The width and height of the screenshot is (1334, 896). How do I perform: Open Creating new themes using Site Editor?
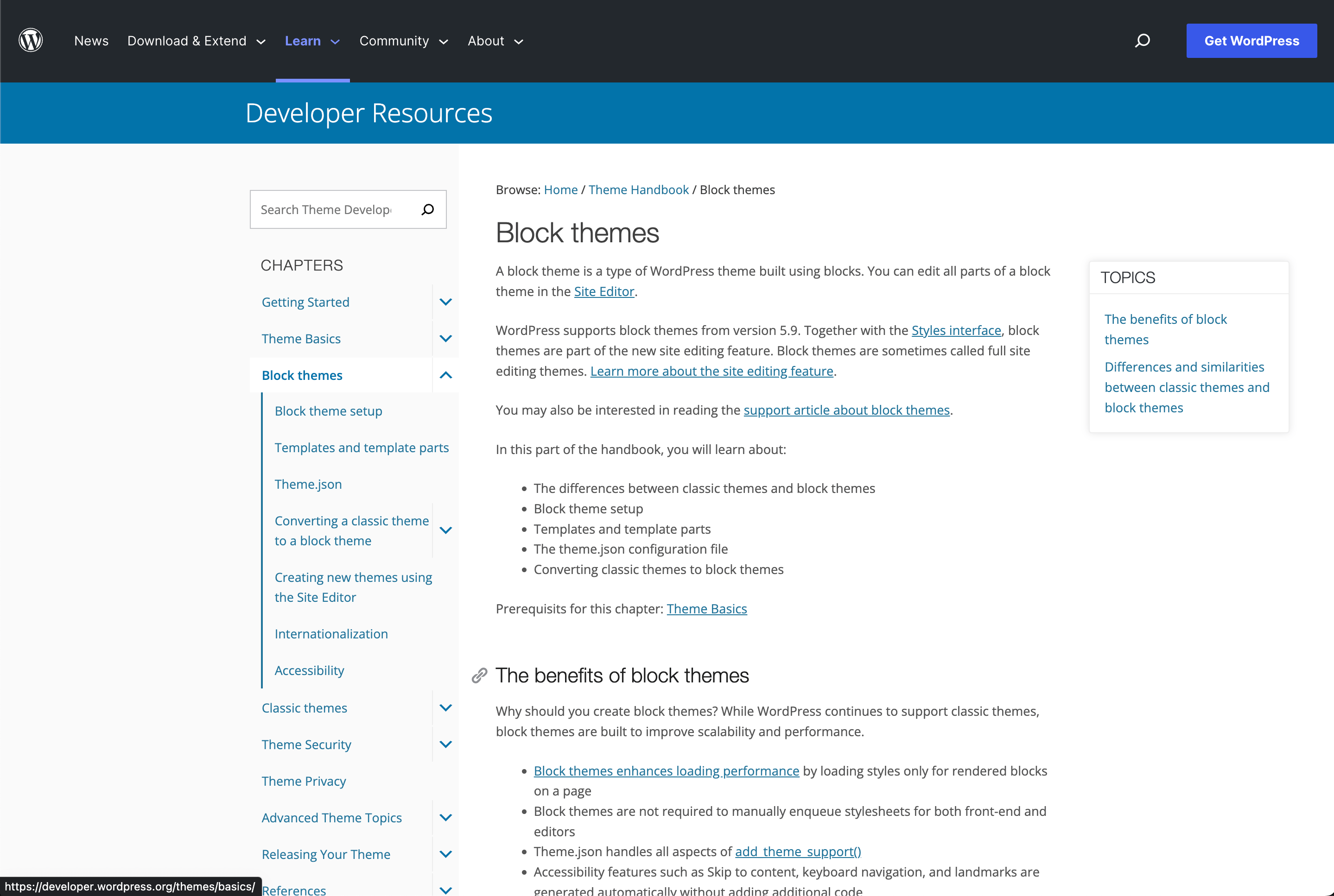(x=353, y=587)
